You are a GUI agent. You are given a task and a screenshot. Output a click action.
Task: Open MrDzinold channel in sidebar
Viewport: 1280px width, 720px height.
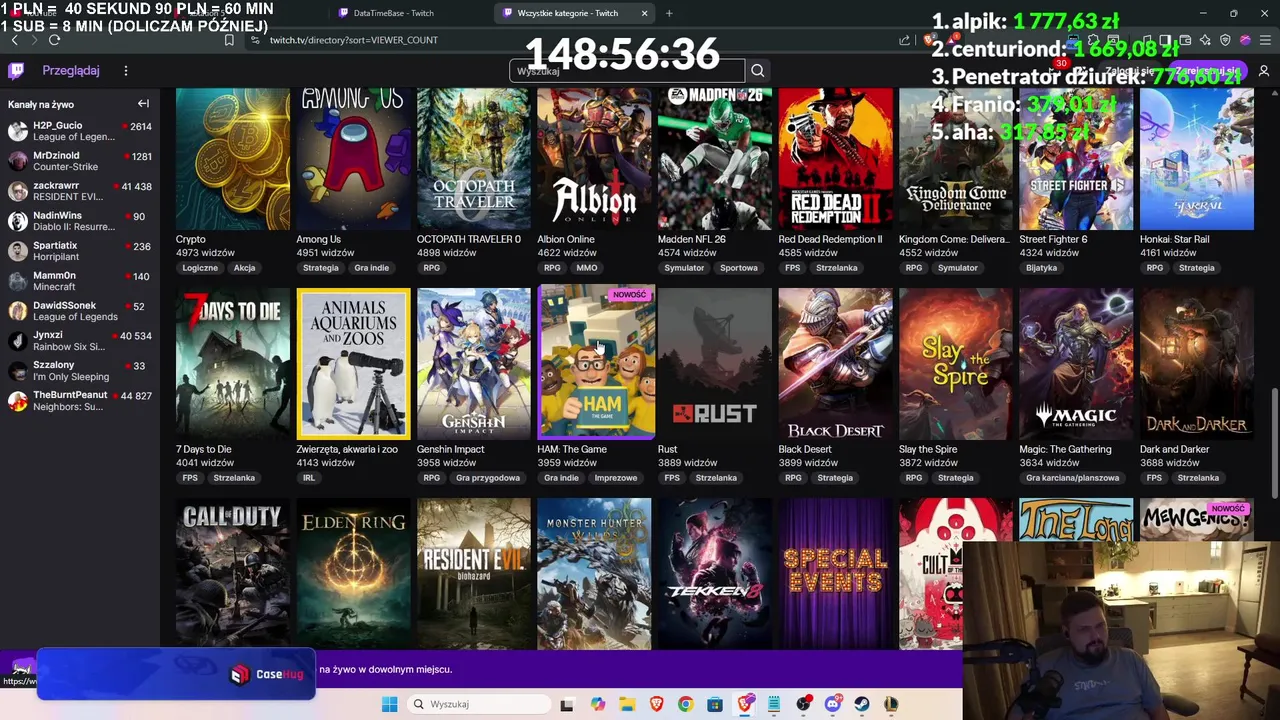tap(80, 161)
